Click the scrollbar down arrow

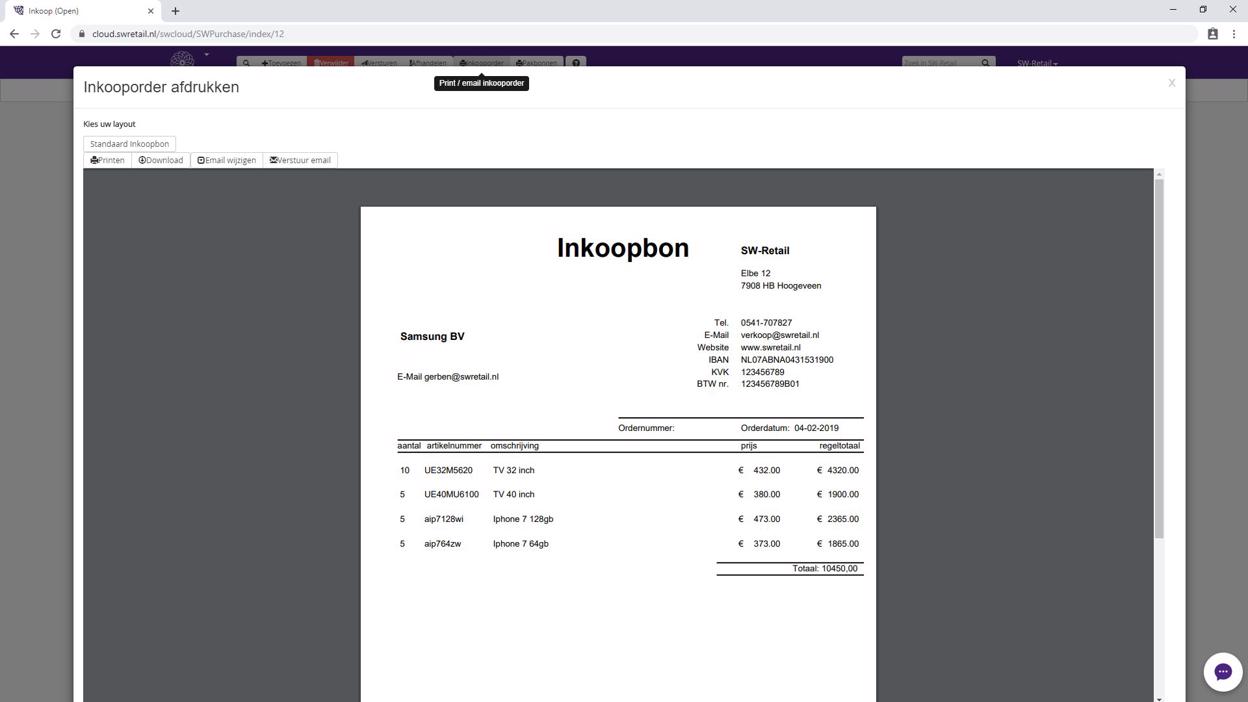tap(1159, 698)
